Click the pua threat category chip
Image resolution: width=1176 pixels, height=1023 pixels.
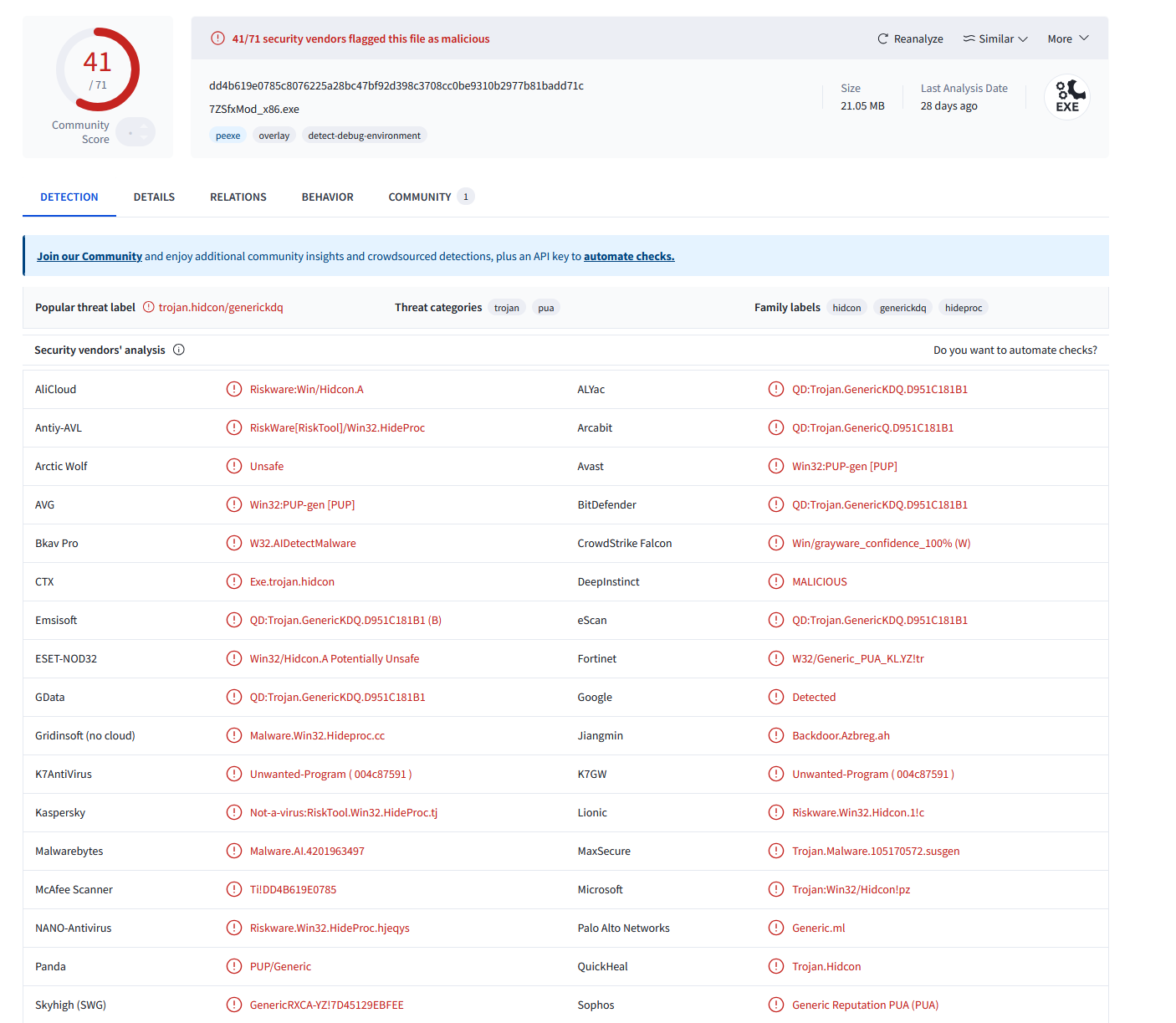tap(546, 308)
